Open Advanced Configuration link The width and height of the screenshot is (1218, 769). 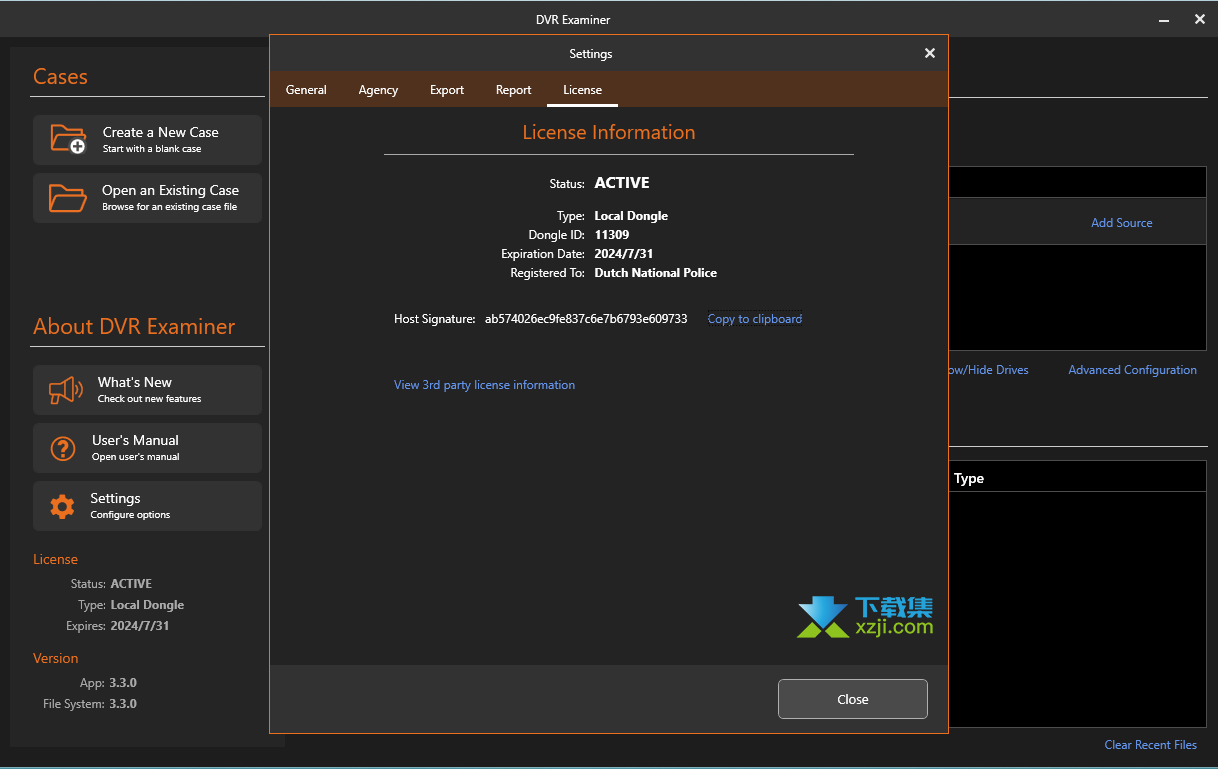click(x=1132, y=370)
